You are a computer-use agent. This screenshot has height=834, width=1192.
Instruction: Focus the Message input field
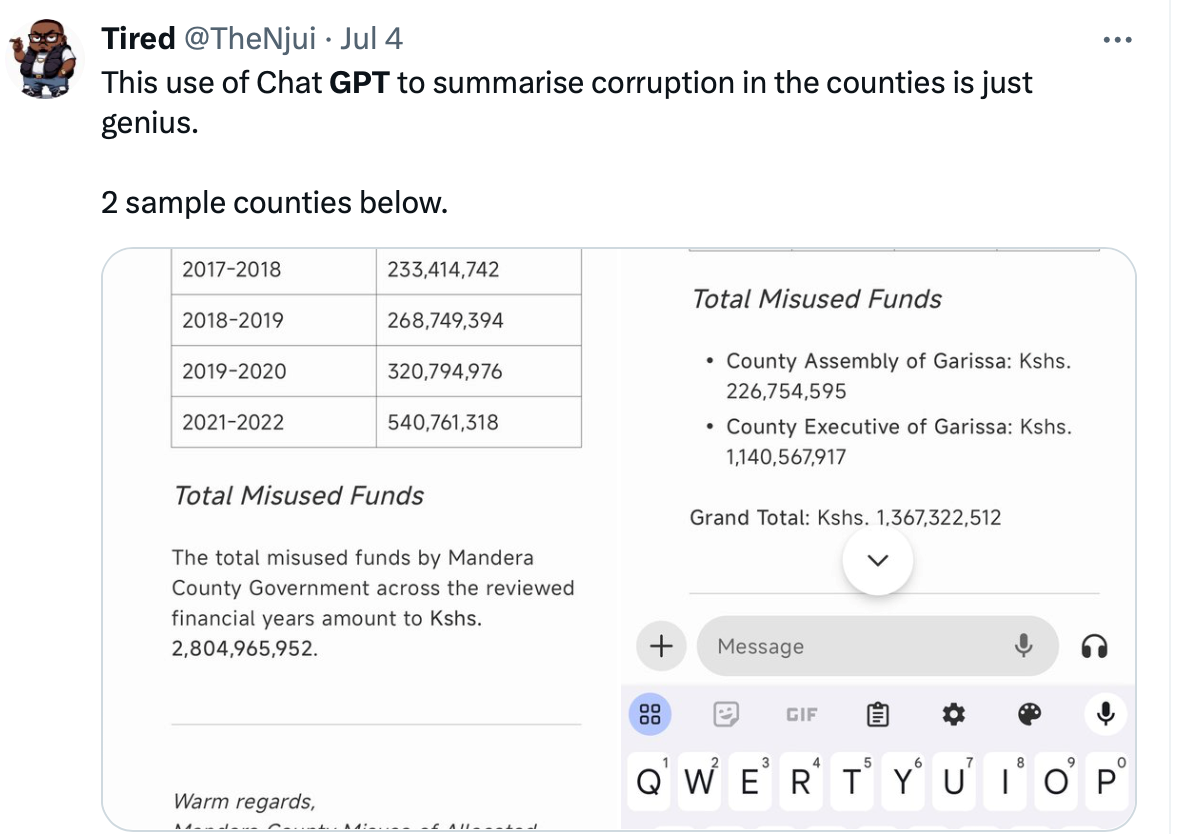(x=877, y=646)
